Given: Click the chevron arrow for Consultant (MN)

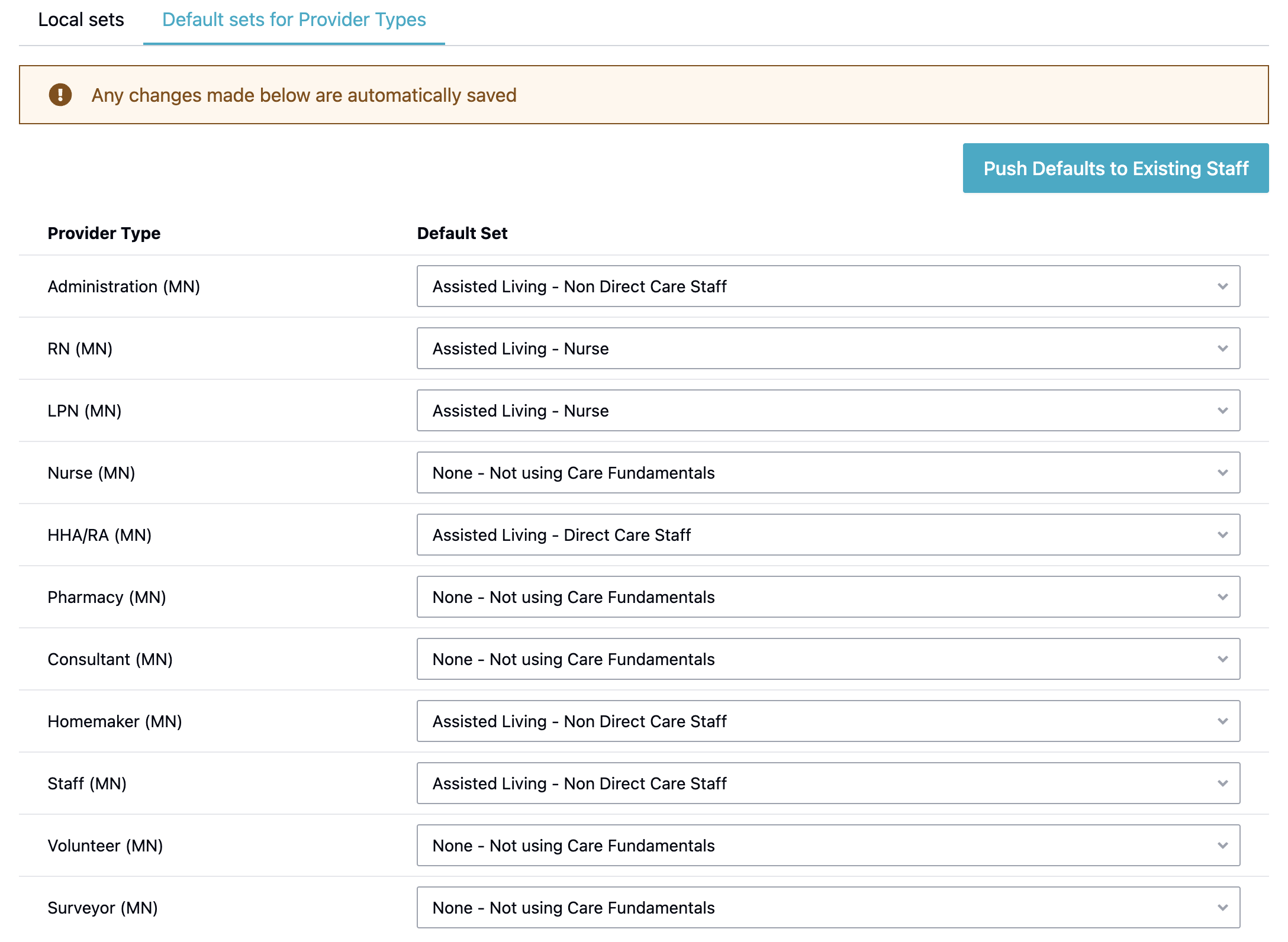Looking at the screenshot, I should click(1222, 659).
